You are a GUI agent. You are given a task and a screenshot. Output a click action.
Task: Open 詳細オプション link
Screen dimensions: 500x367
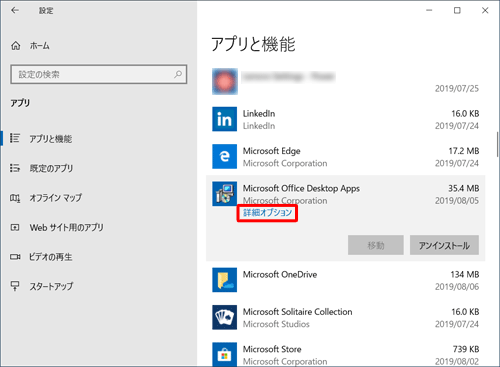point(267,213)
